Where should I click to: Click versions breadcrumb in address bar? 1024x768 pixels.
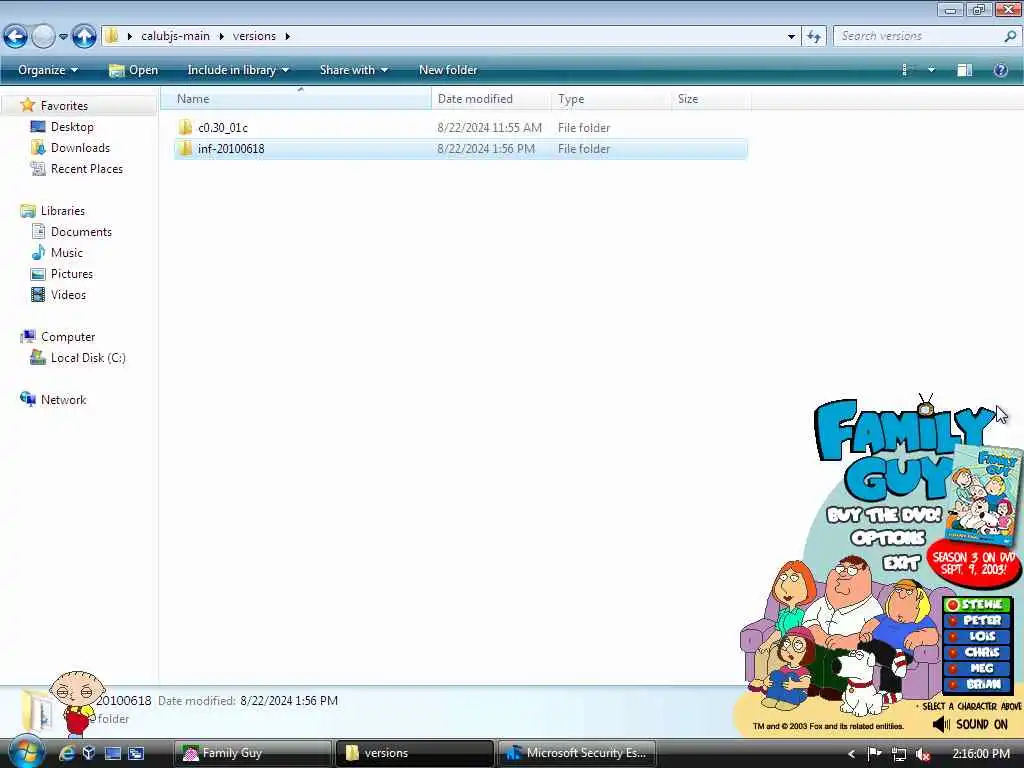pyautogui.click(x=254, y=36)
